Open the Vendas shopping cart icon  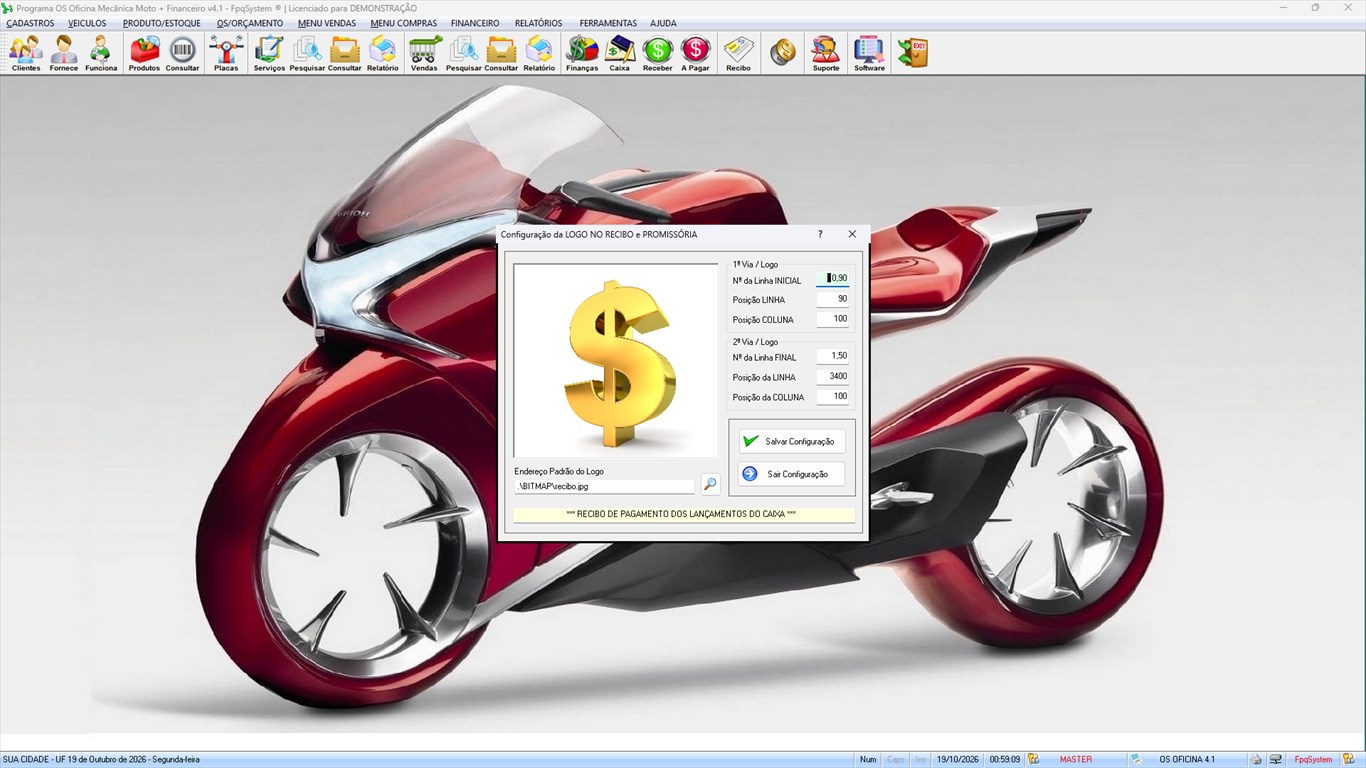[424, 53]
